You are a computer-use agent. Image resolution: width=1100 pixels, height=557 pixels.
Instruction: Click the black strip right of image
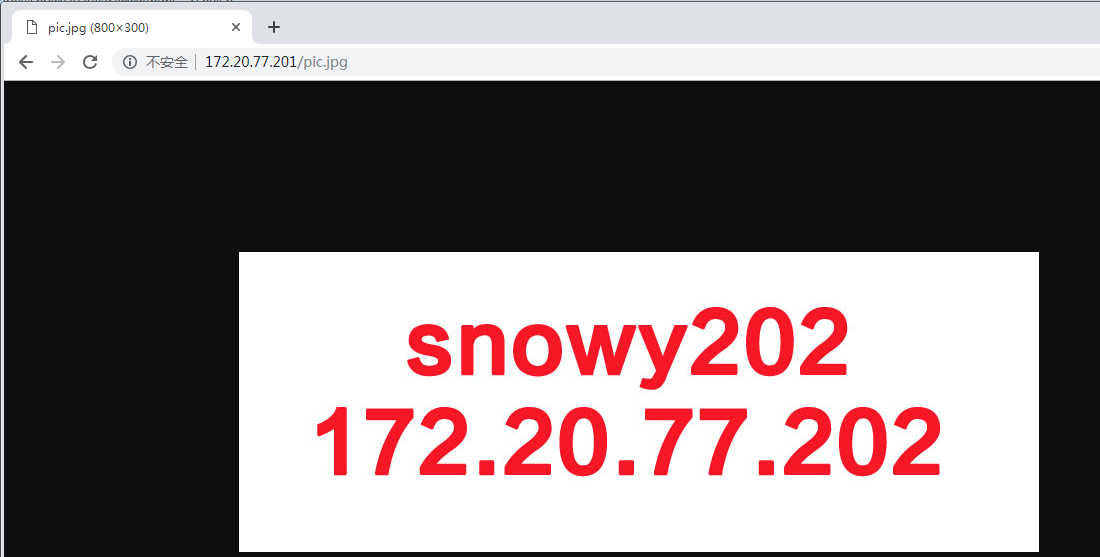pos(1069,400)
